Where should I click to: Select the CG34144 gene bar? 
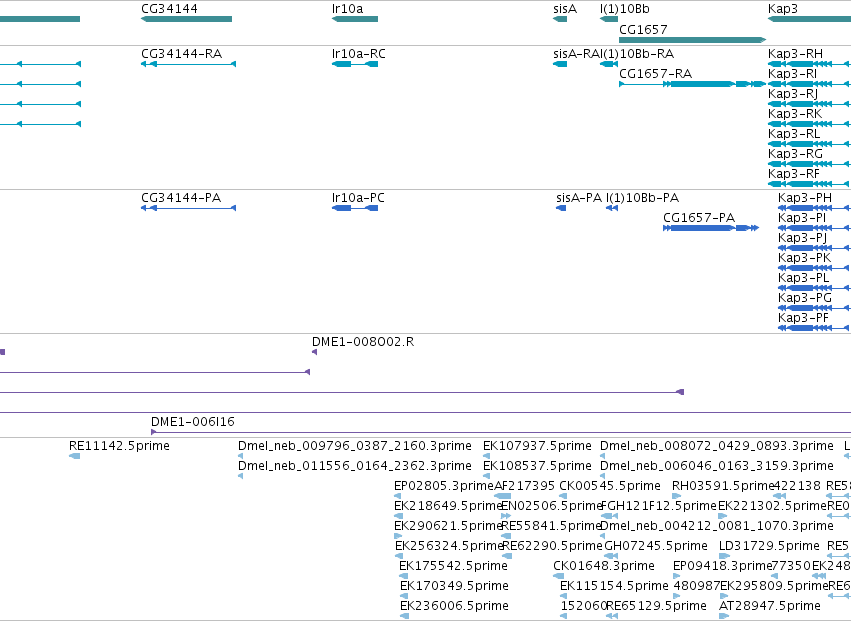pos(186,19)
